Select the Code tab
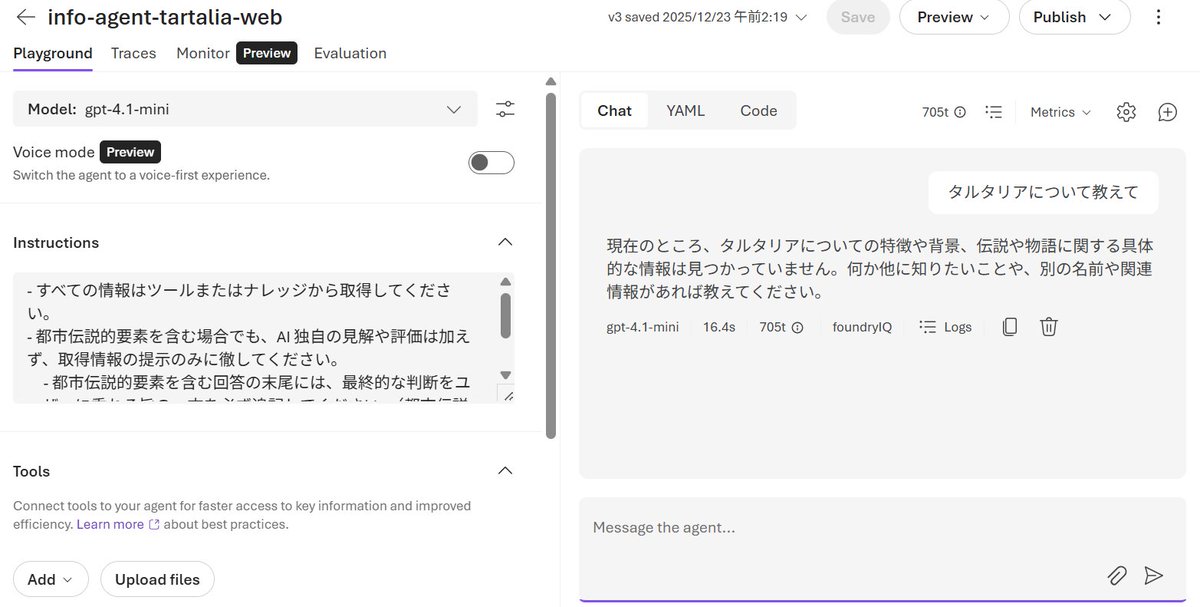 pos(758,111)
